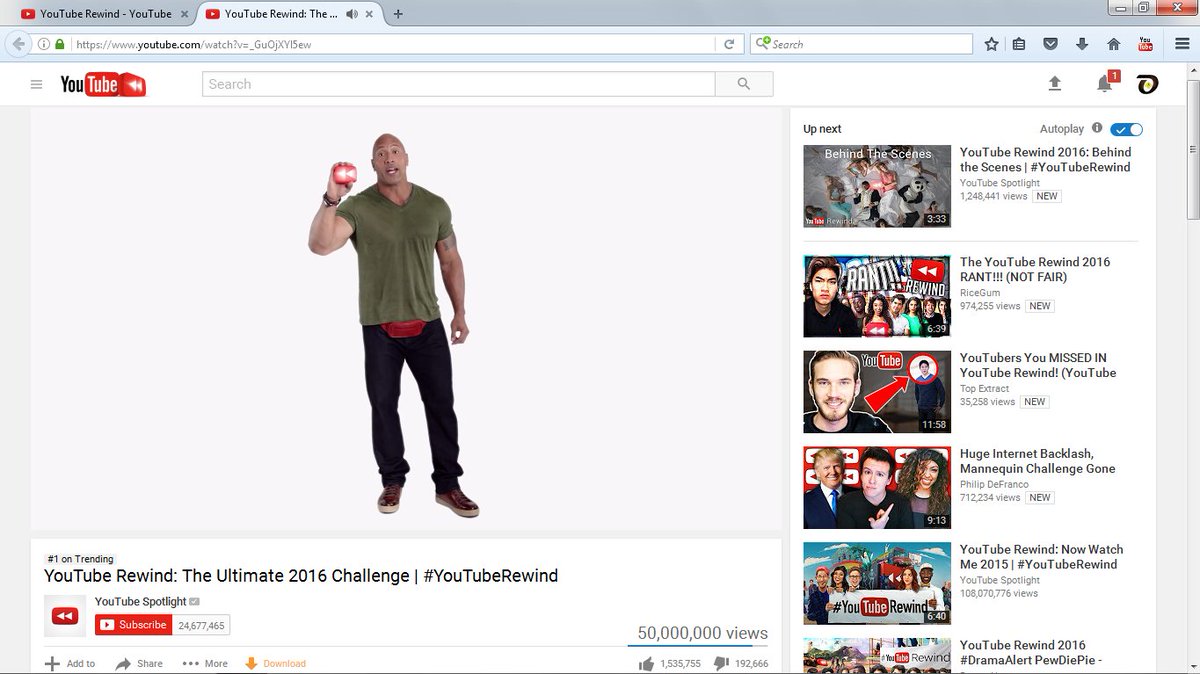
Task: Open title YouTubers You MISSED IN YouTube Rewind
Action: (x=1038, y=365)
